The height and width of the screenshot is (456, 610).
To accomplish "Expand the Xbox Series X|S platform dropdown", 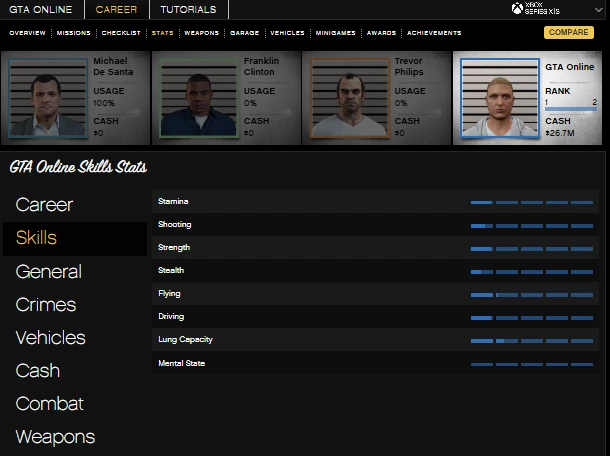I will coord(598,10).
